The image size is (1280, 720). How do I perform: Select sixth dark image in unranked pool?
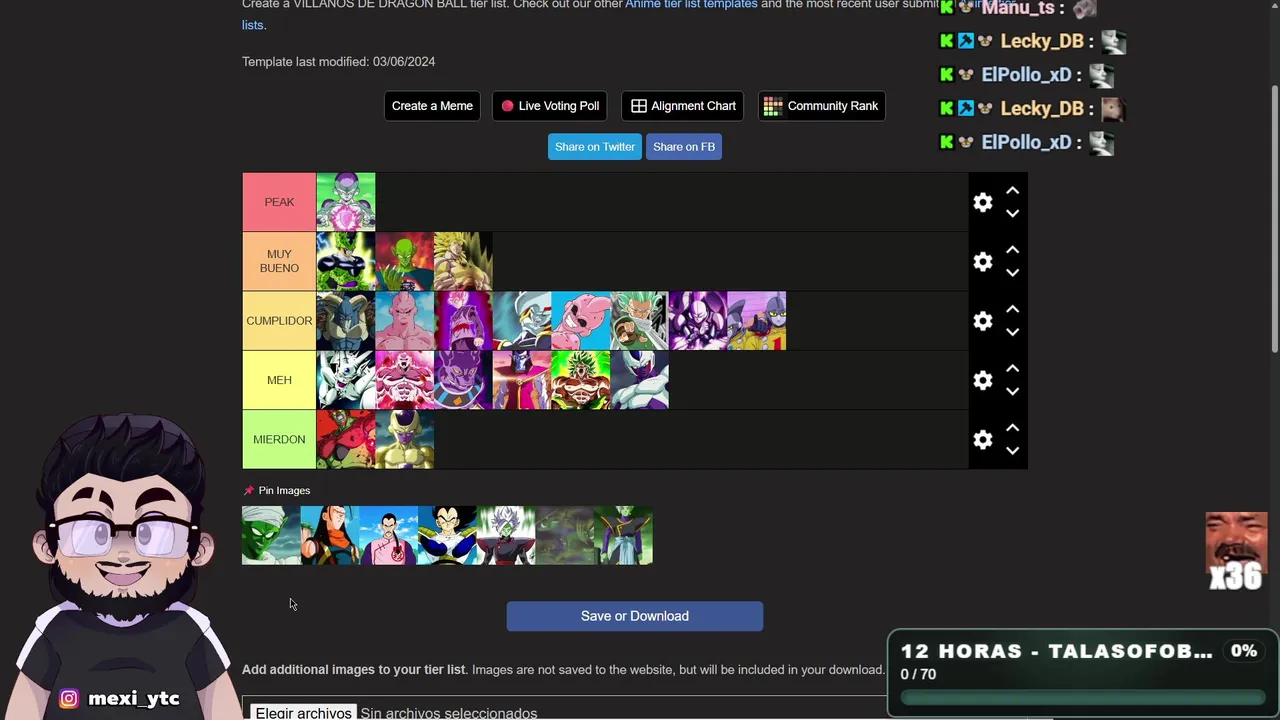565,535
